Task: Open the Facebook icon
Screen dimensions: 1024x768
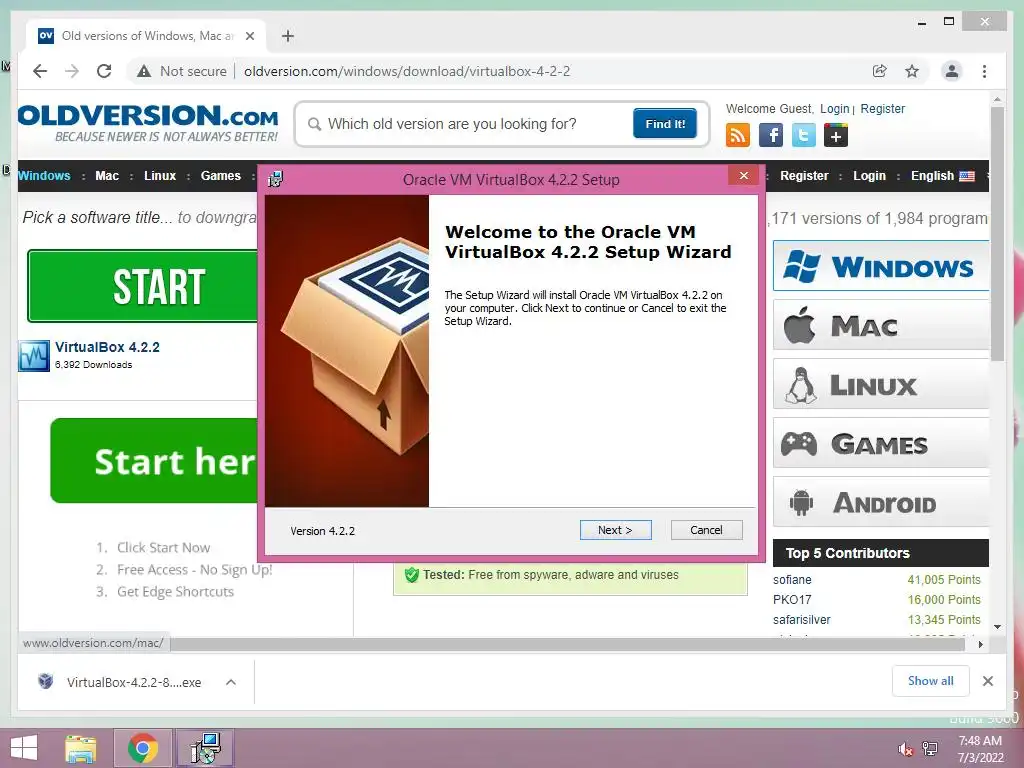Action: point(771,136)
